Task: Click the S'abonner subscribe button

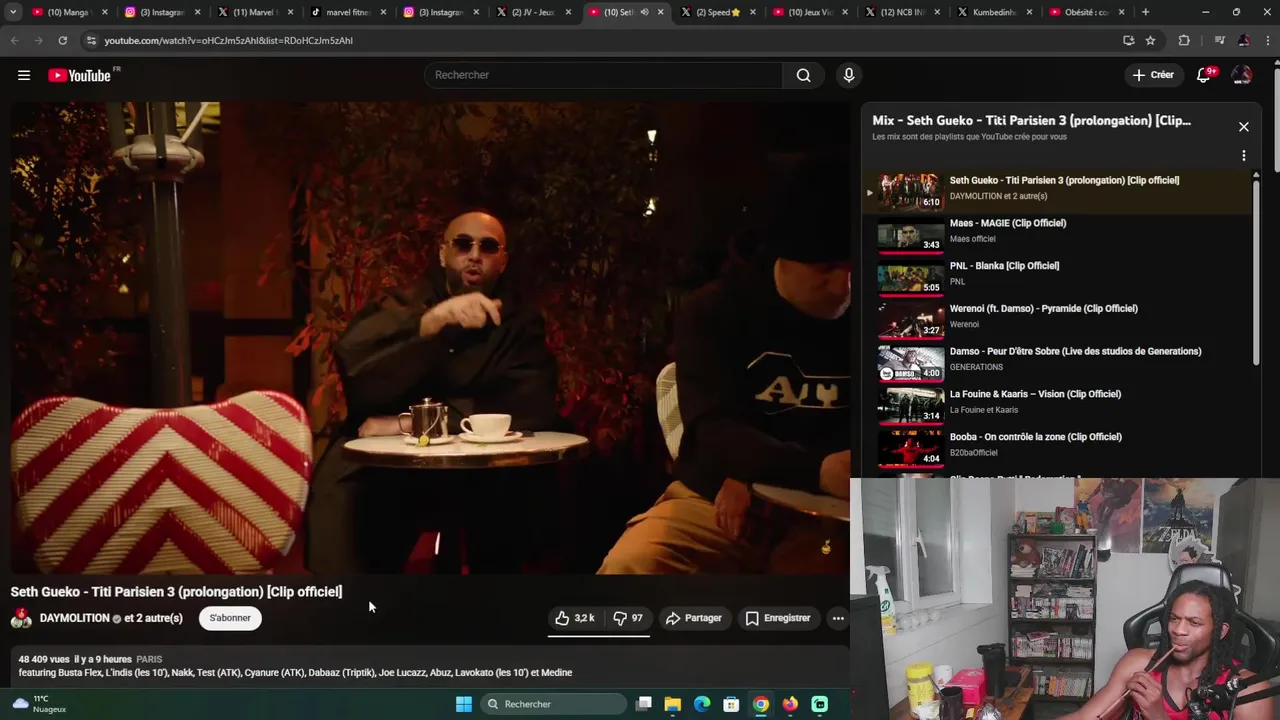Action: pos(230,618)
